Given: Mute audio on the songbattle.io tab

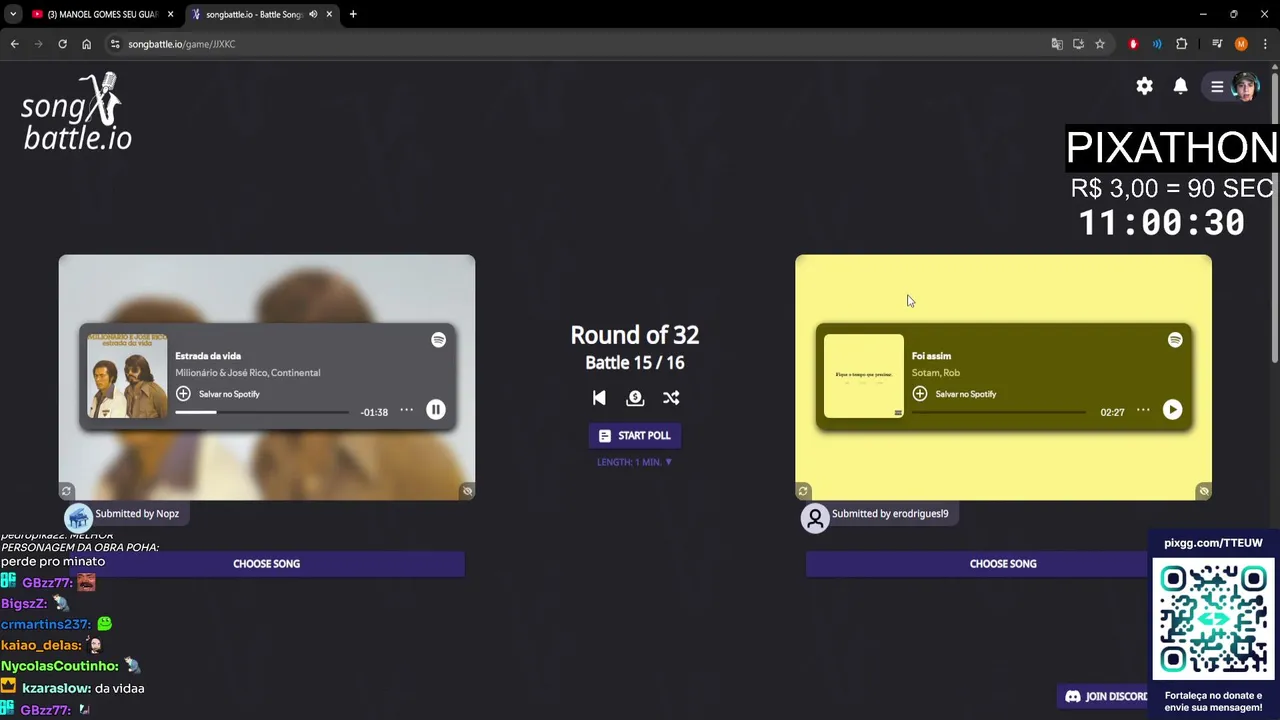Looking at the screenshot, I should click(313, 14).
